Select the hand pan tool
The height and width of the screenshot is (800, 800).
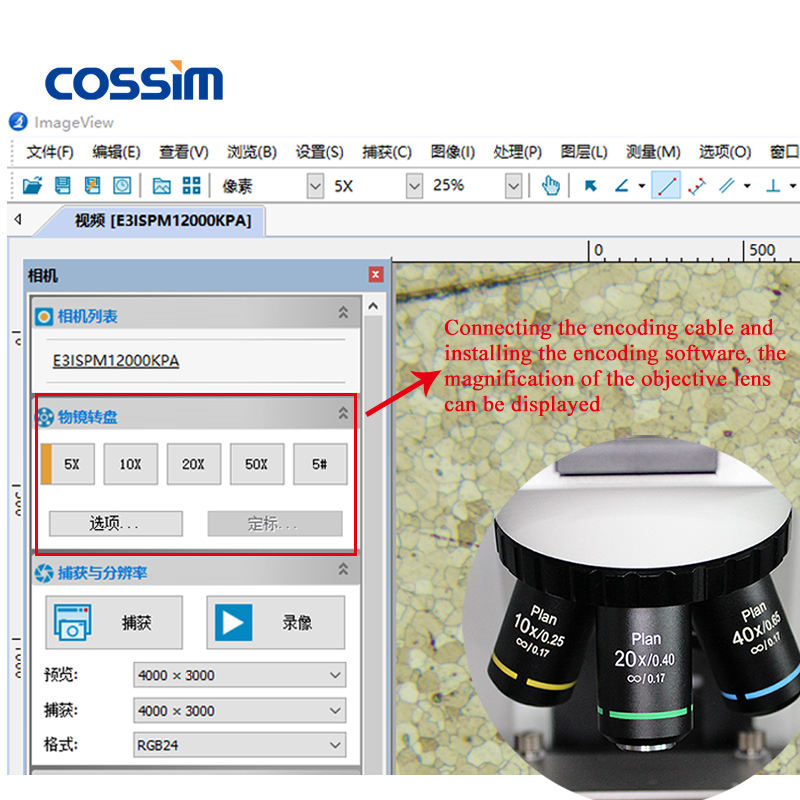click(551, 185)
